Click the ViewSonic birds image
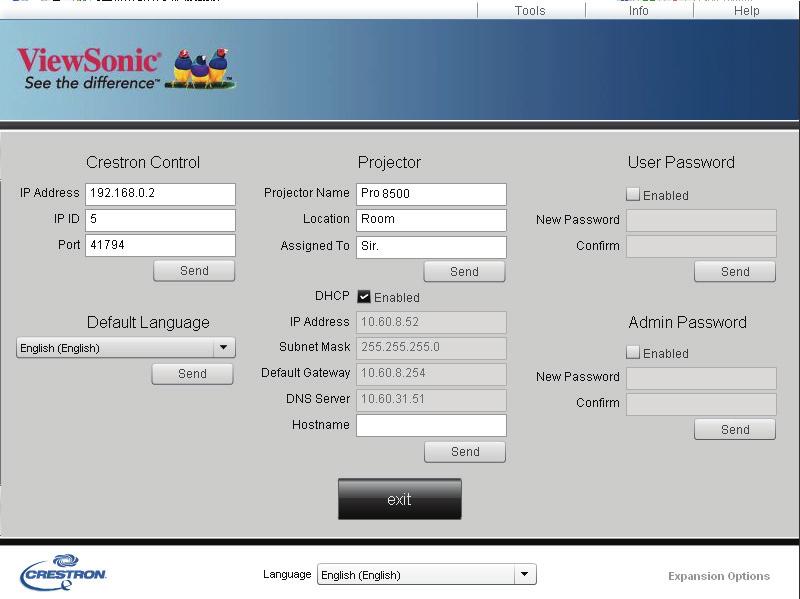 (x=201, y=69)
